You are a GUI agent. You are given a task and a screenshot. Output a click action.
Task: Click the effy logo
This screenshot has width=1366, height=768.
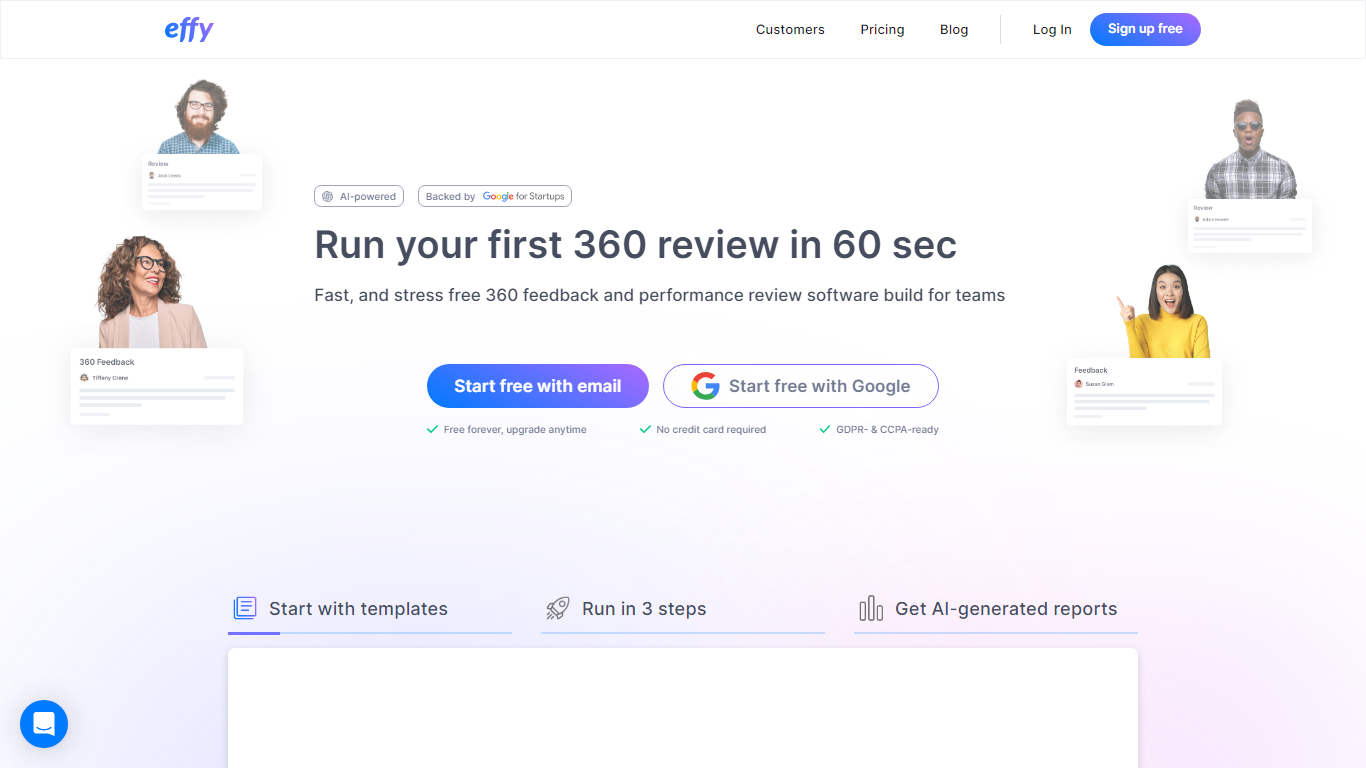(x=188, y=30)
